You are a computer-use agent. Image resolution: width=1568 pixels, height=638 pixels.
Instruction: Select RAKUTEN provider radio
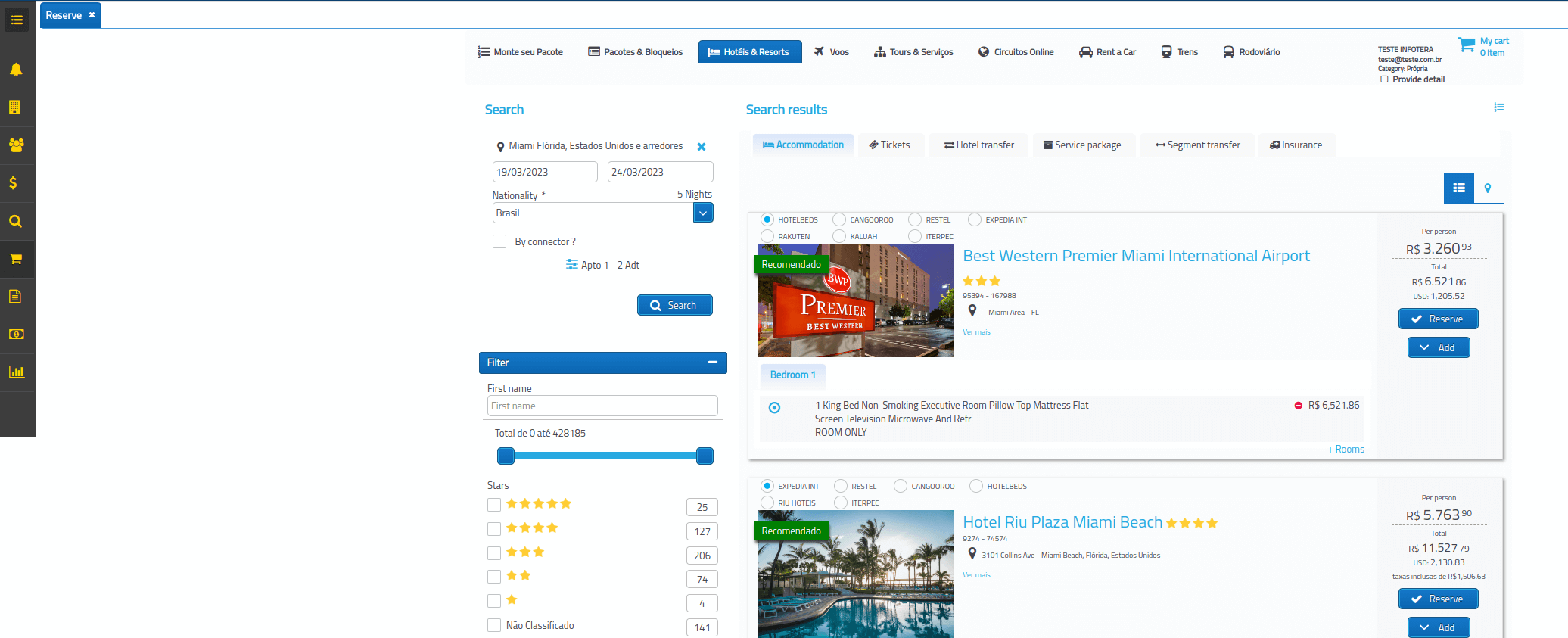(767, 236)
